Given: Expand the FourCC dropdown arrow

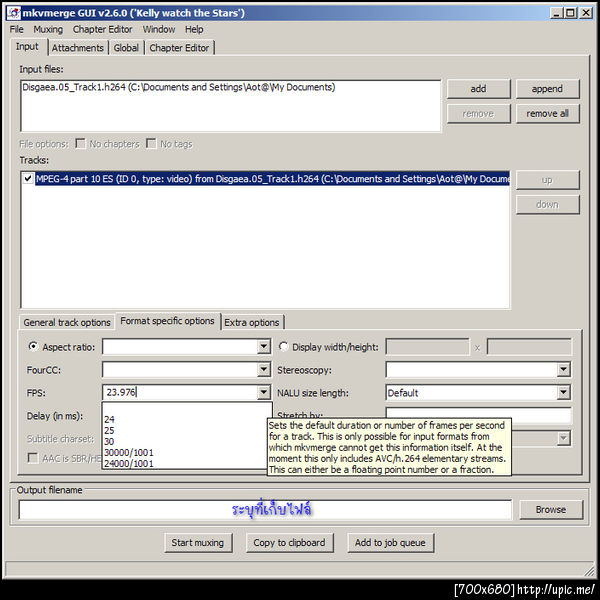Looking at the screenshot, I should pyautogui.click(x=264, y=370).
